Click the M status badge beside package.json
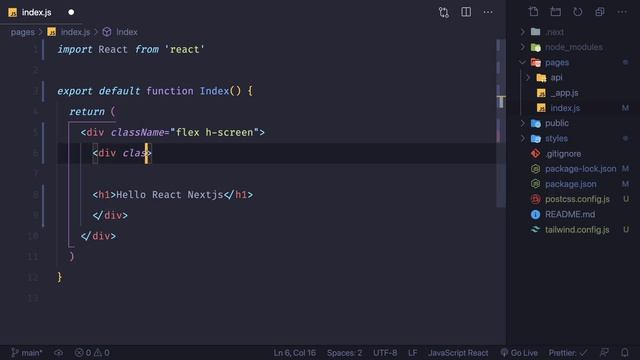The image size is (640, 360). 625,184
